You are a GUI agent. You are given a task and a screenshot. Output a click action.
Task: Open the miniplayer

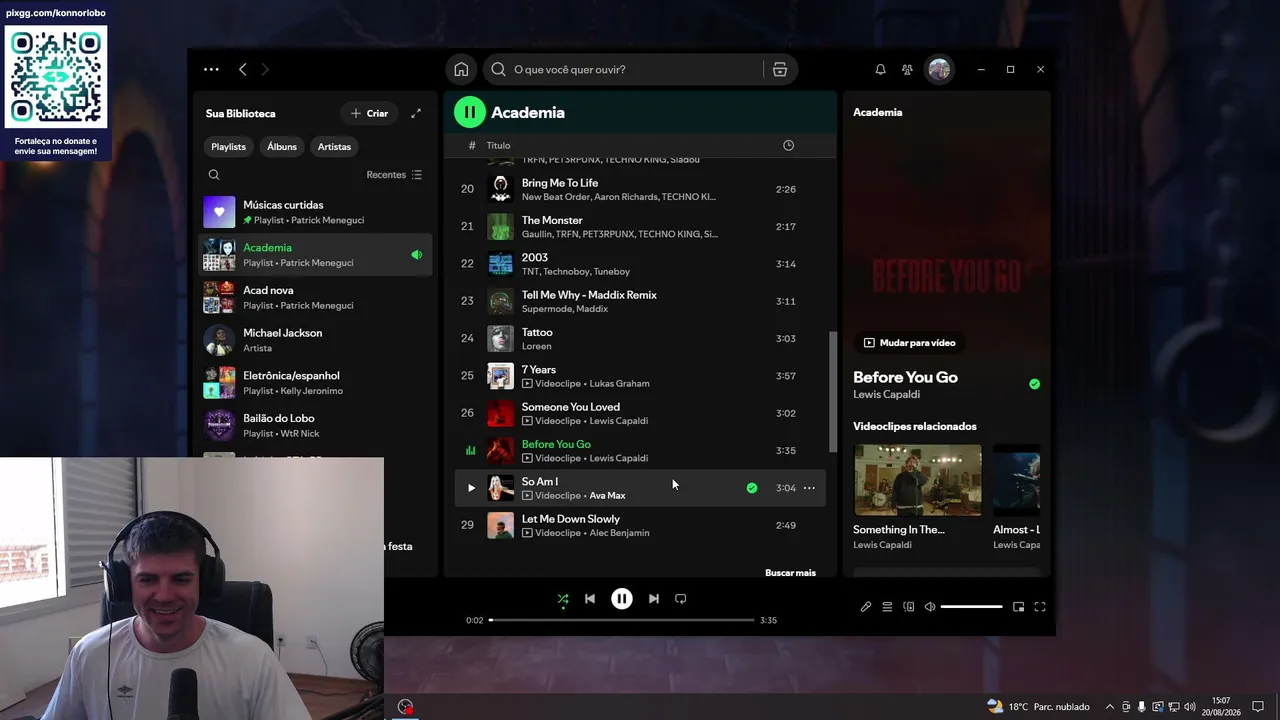(x=1019, y=607)
